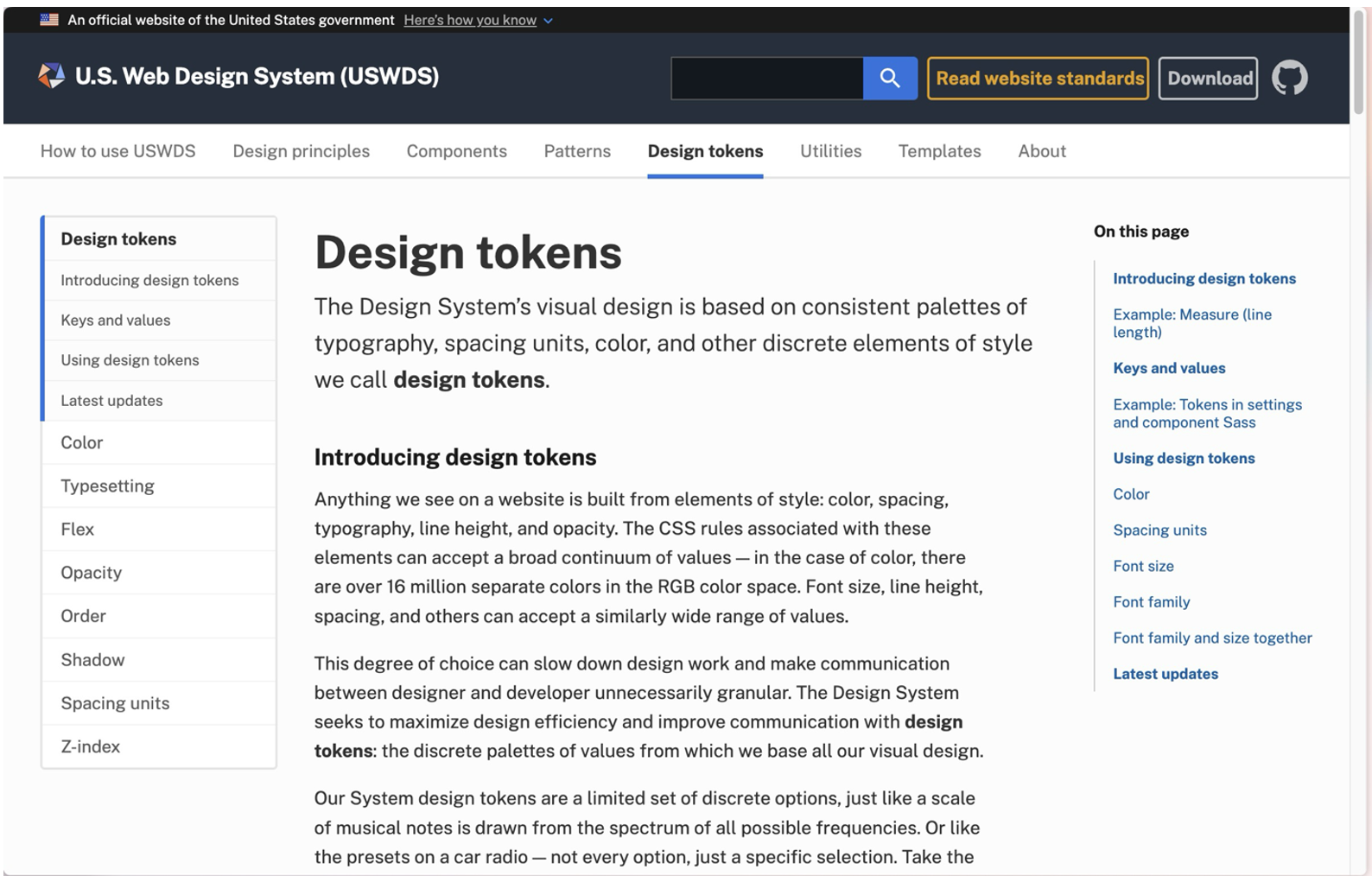The height and width of the screenshot is (876, 1372).
Task: Jump to Font family and size together
Action: click(x=1212, y=638)
